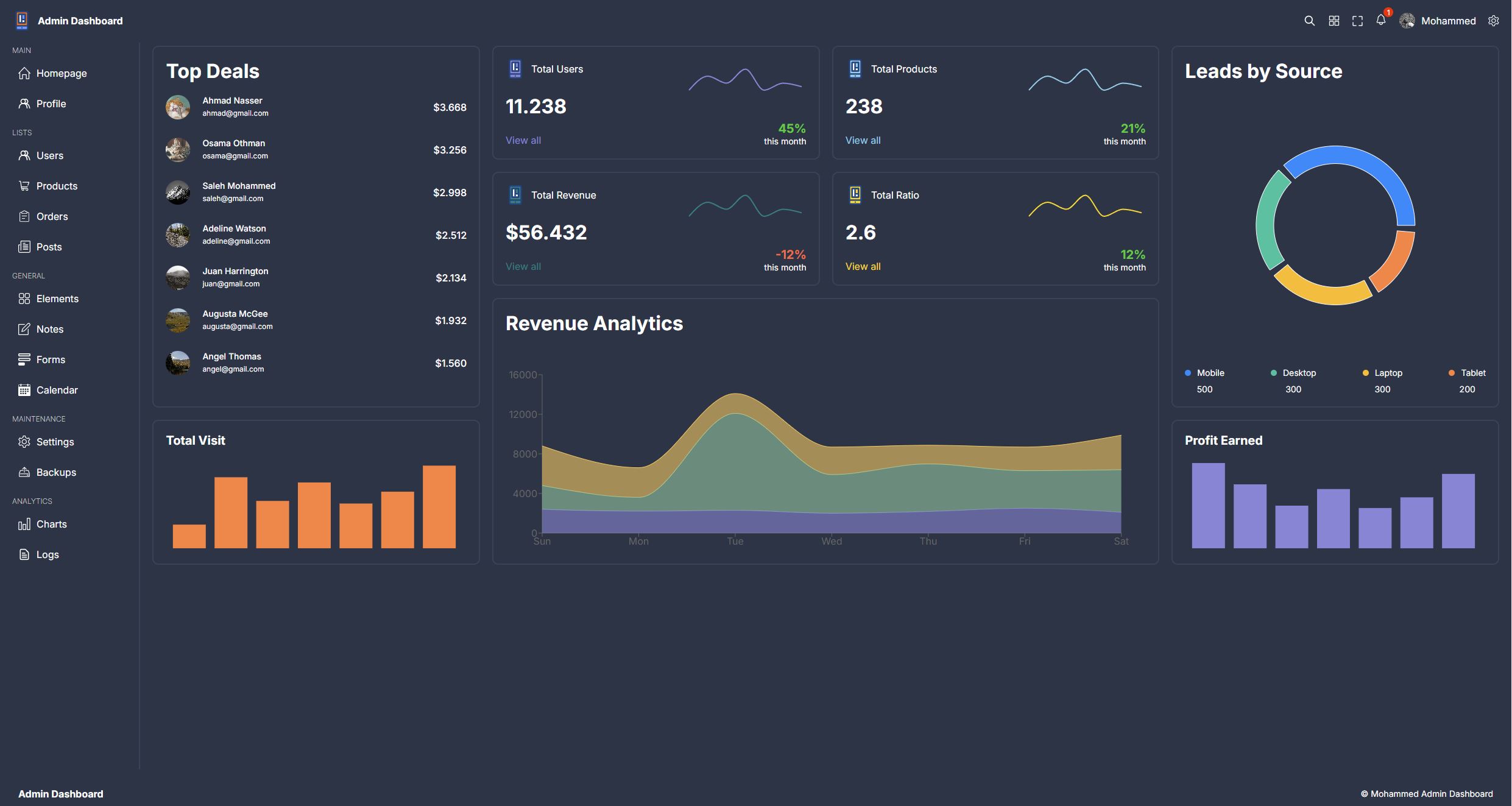Open the Homepage menu item
This screenshot has width=1512, height=806.
[61, 73]
